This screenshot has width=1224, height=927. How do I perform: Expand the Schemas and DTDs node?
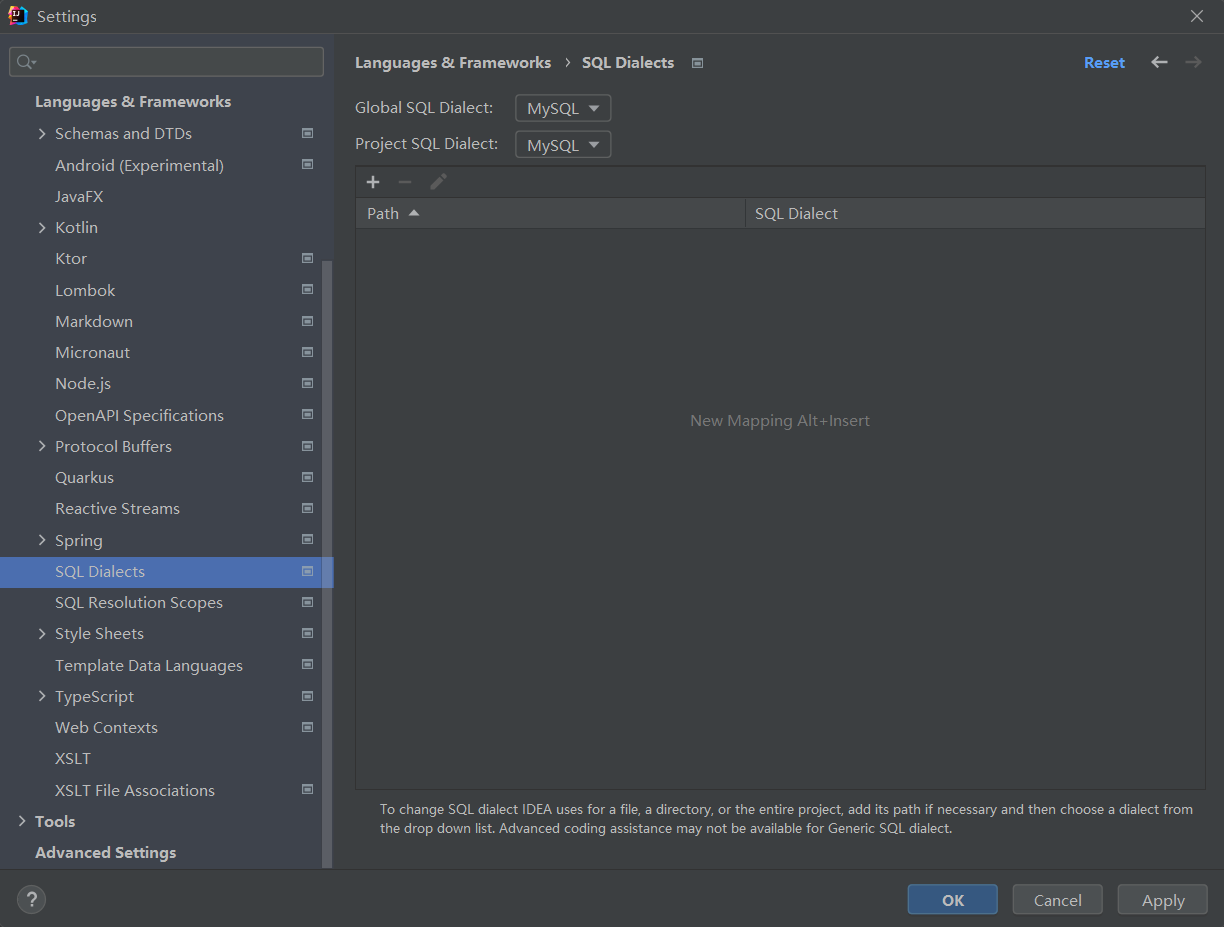click(42, 133)
